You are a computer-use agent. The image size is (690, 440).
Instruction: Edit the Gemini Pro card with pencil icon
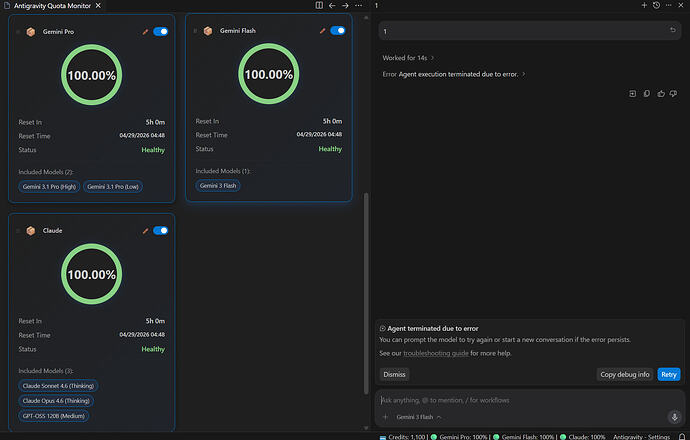145,32
